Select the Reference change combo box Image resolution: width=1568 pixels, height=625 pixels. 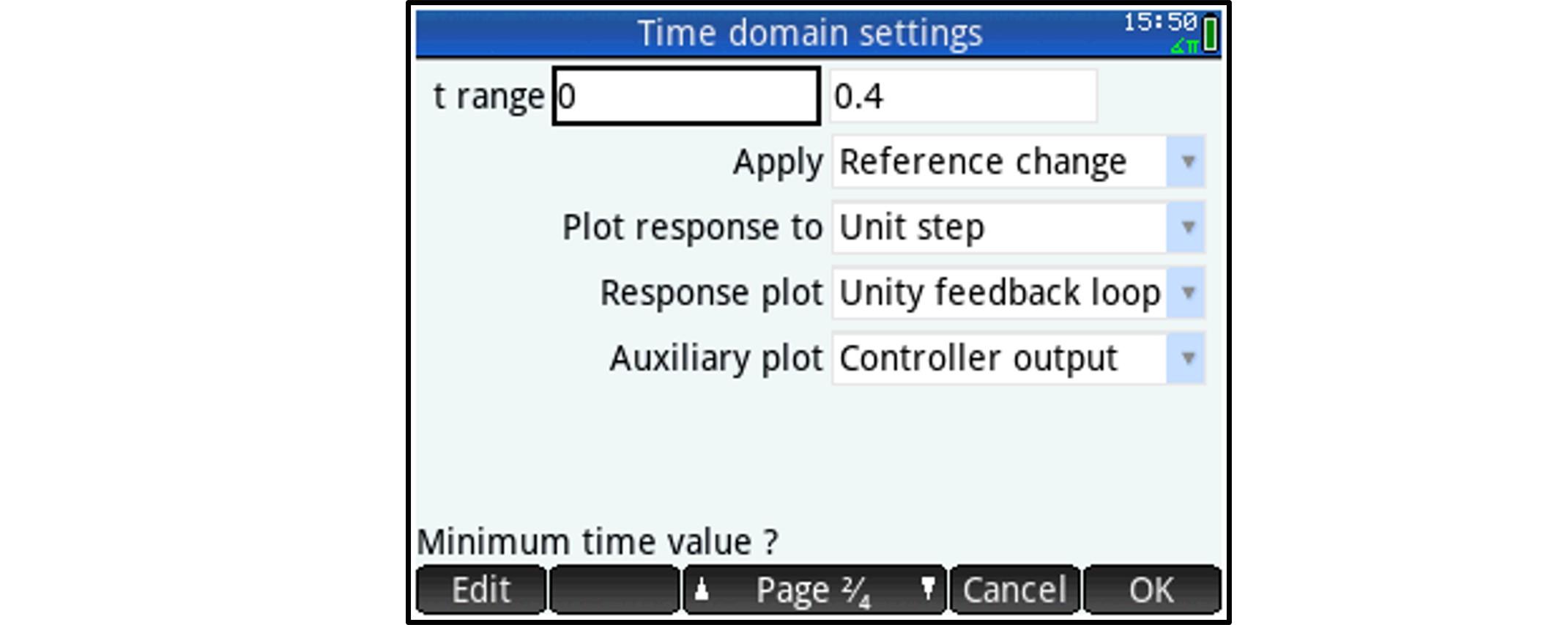[999, 162]
